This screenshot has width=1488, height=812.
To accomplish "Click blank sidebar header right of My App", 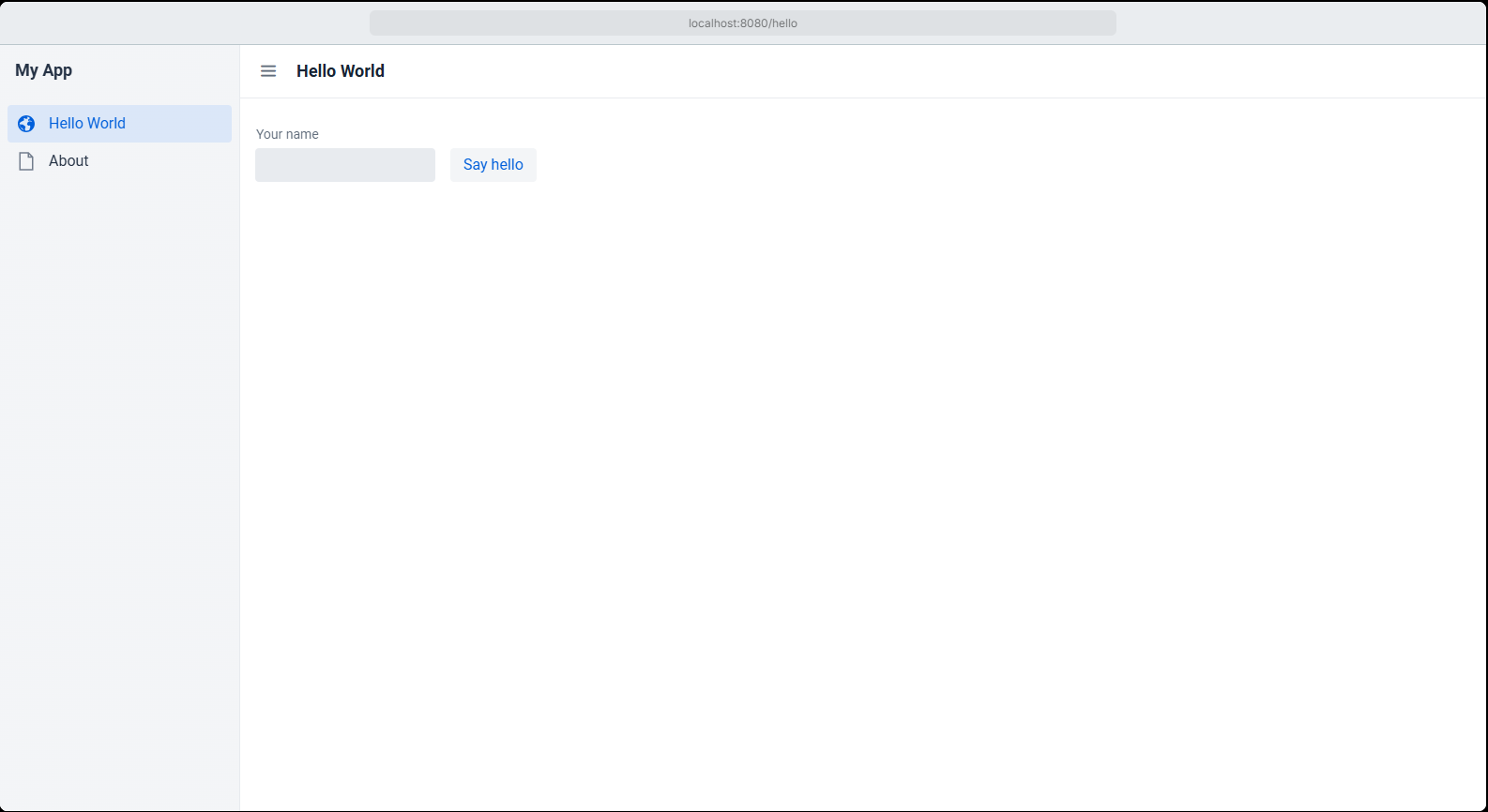I will pyautogui.click(x=159, y=70).
